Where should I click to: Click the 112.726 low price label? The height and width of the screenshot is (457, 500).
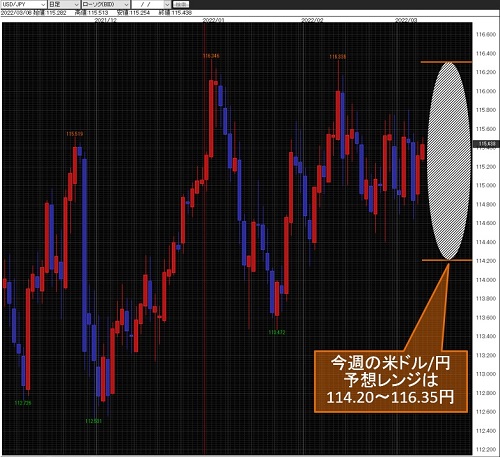pos(23,403)
